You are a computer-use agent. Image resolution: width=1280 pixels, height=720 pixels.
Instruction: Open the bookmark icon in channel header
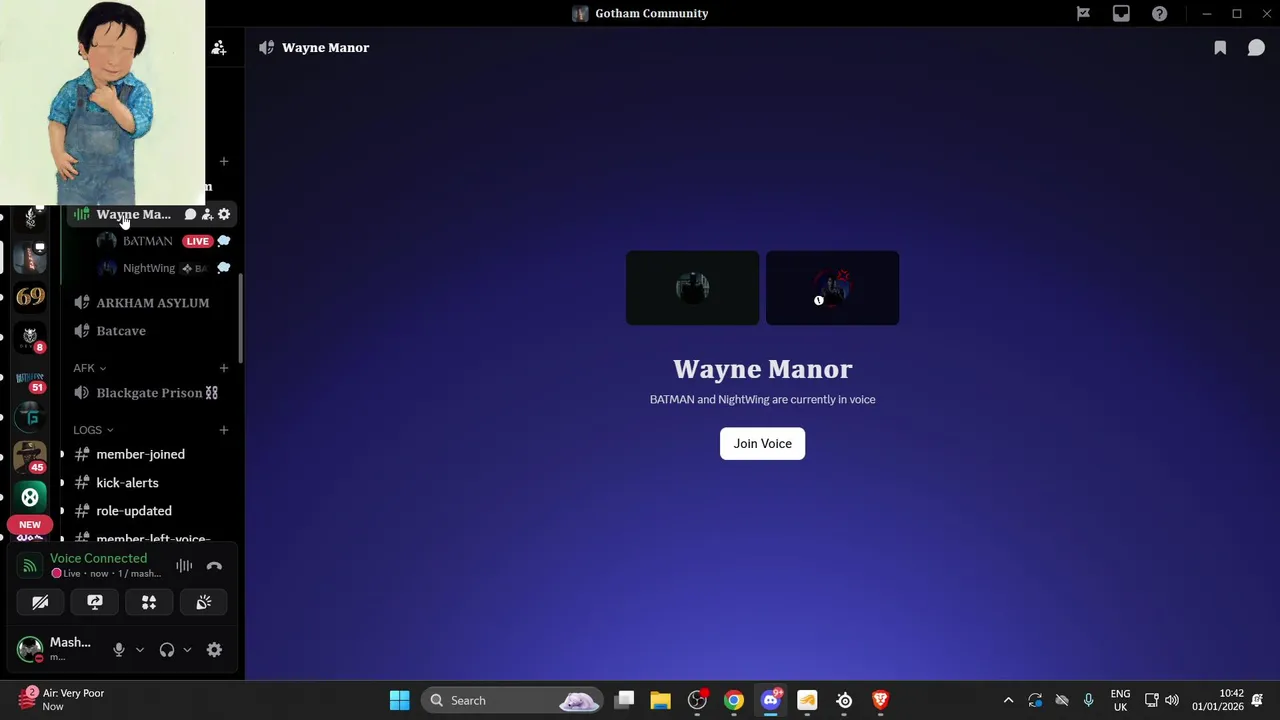[1220, 48]
